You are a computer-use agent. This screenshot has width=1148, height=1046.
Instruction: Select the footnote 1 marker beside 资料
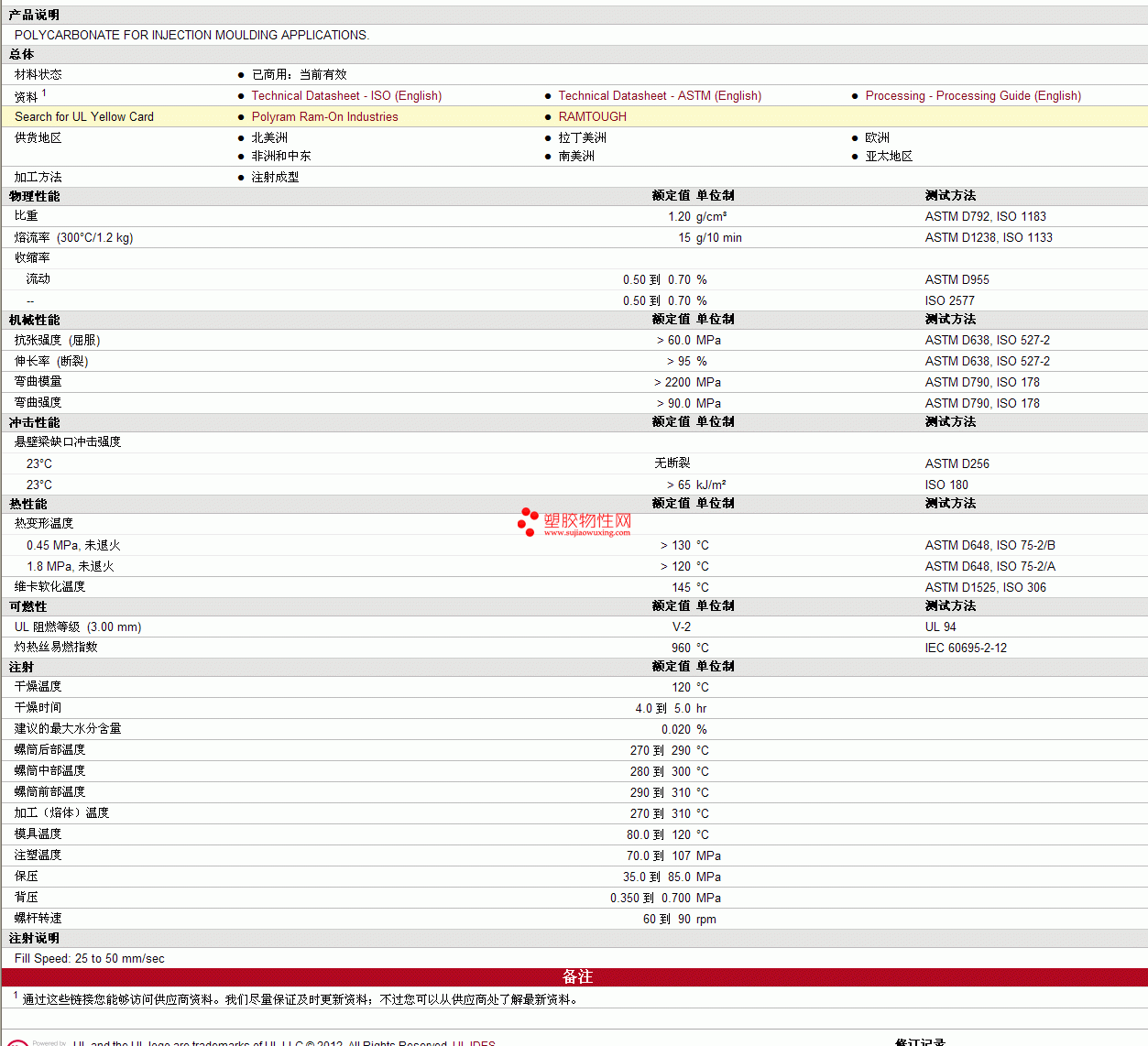[x=44, y=93]
